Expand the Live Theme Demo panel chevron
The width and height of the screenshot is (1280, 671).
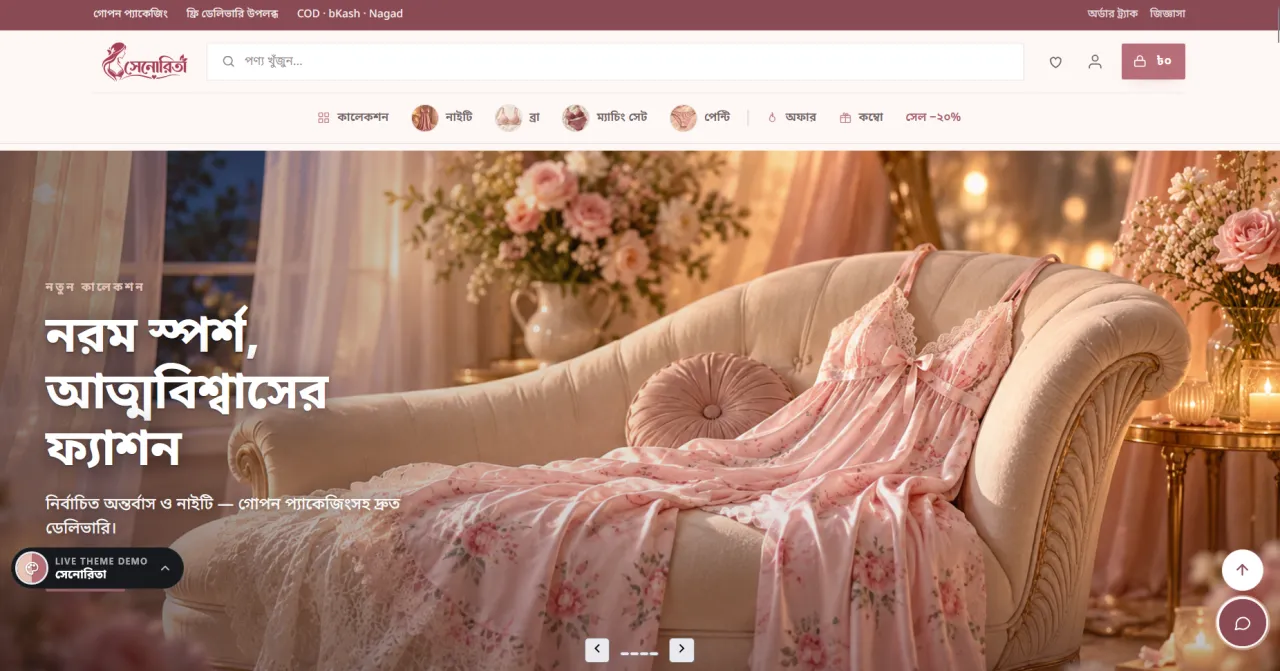165,568
